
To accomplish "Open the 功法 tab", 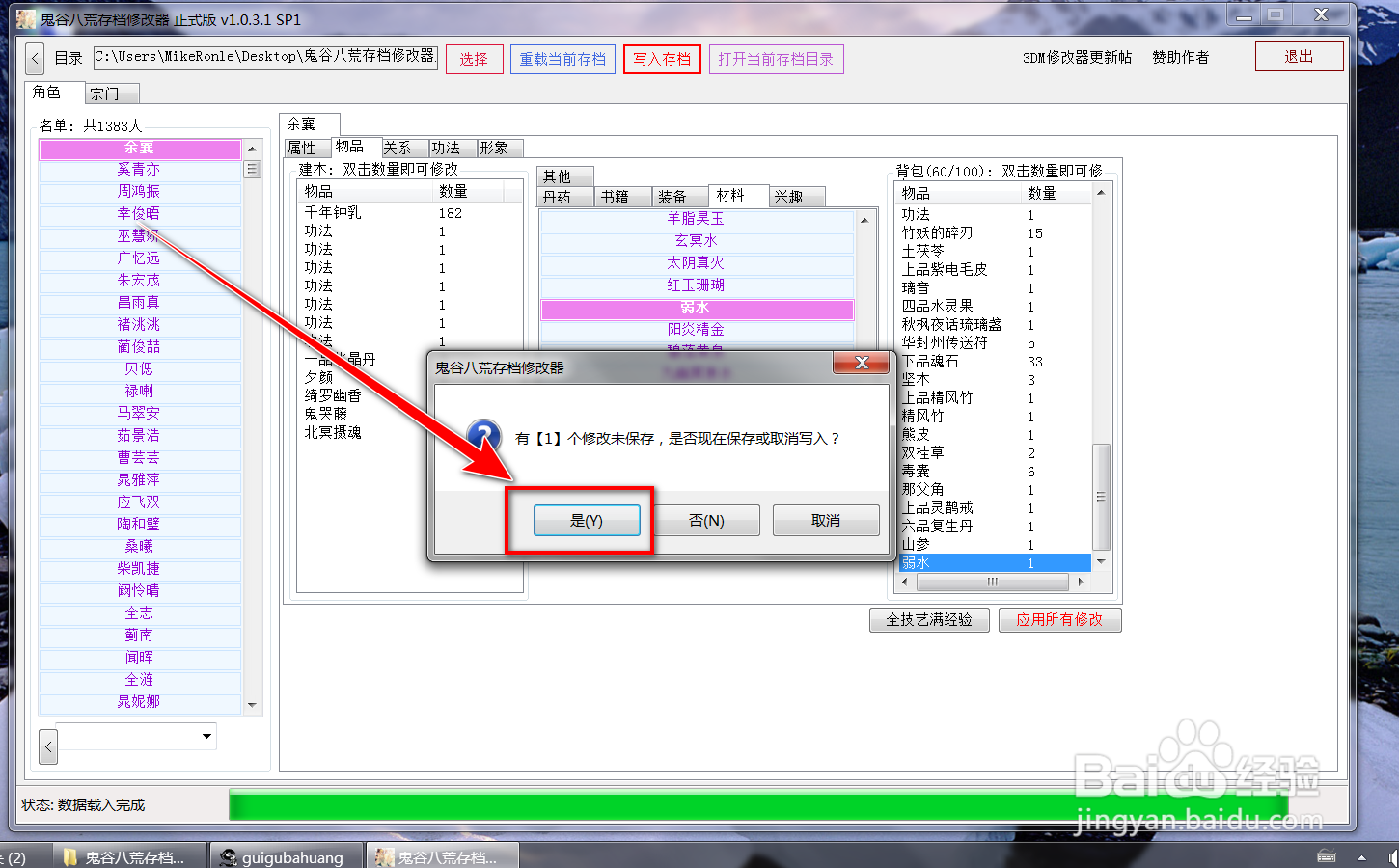I will pyautogui.click(x=453, y=148).
